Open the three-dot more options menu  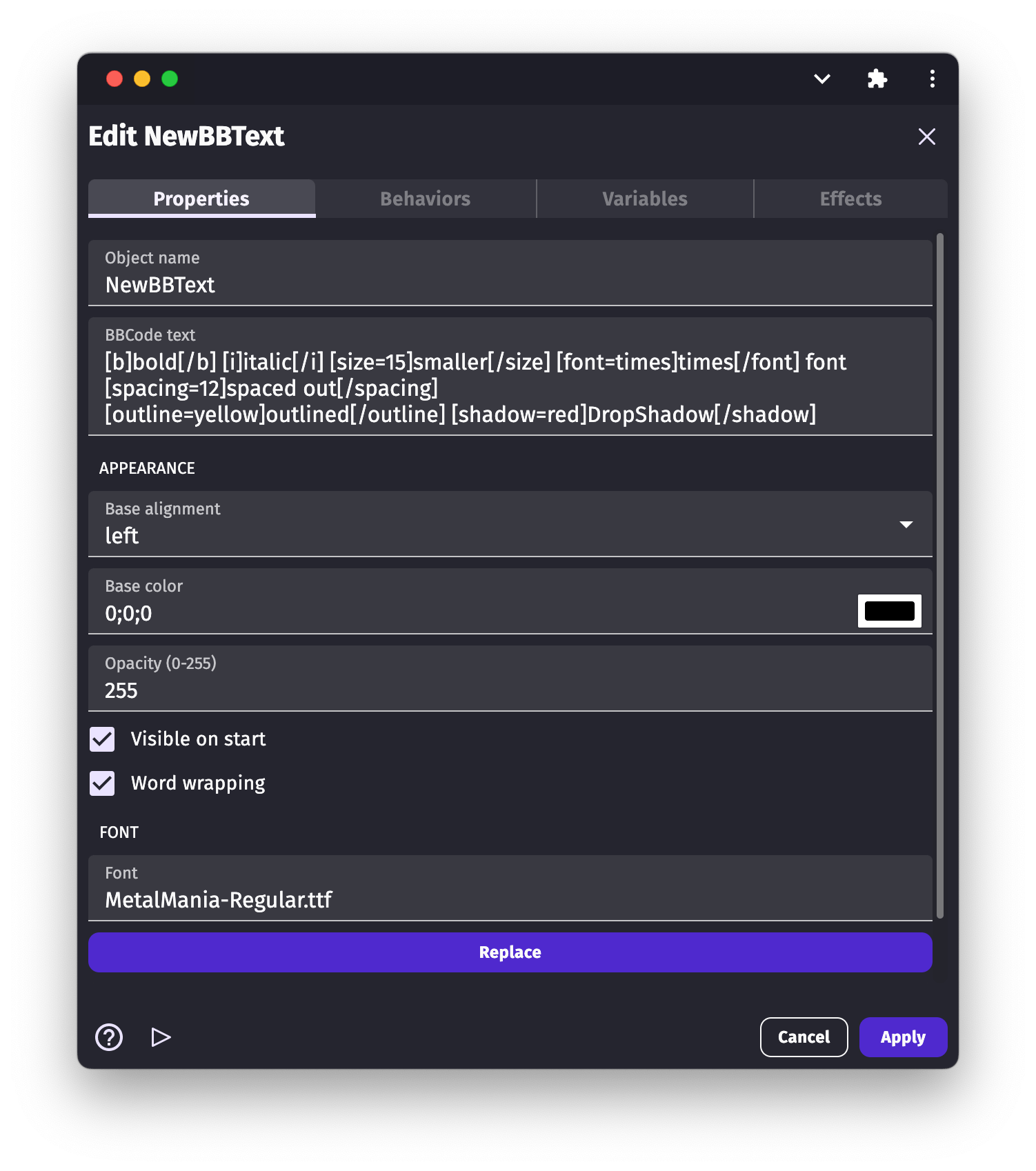coord(932,79)
